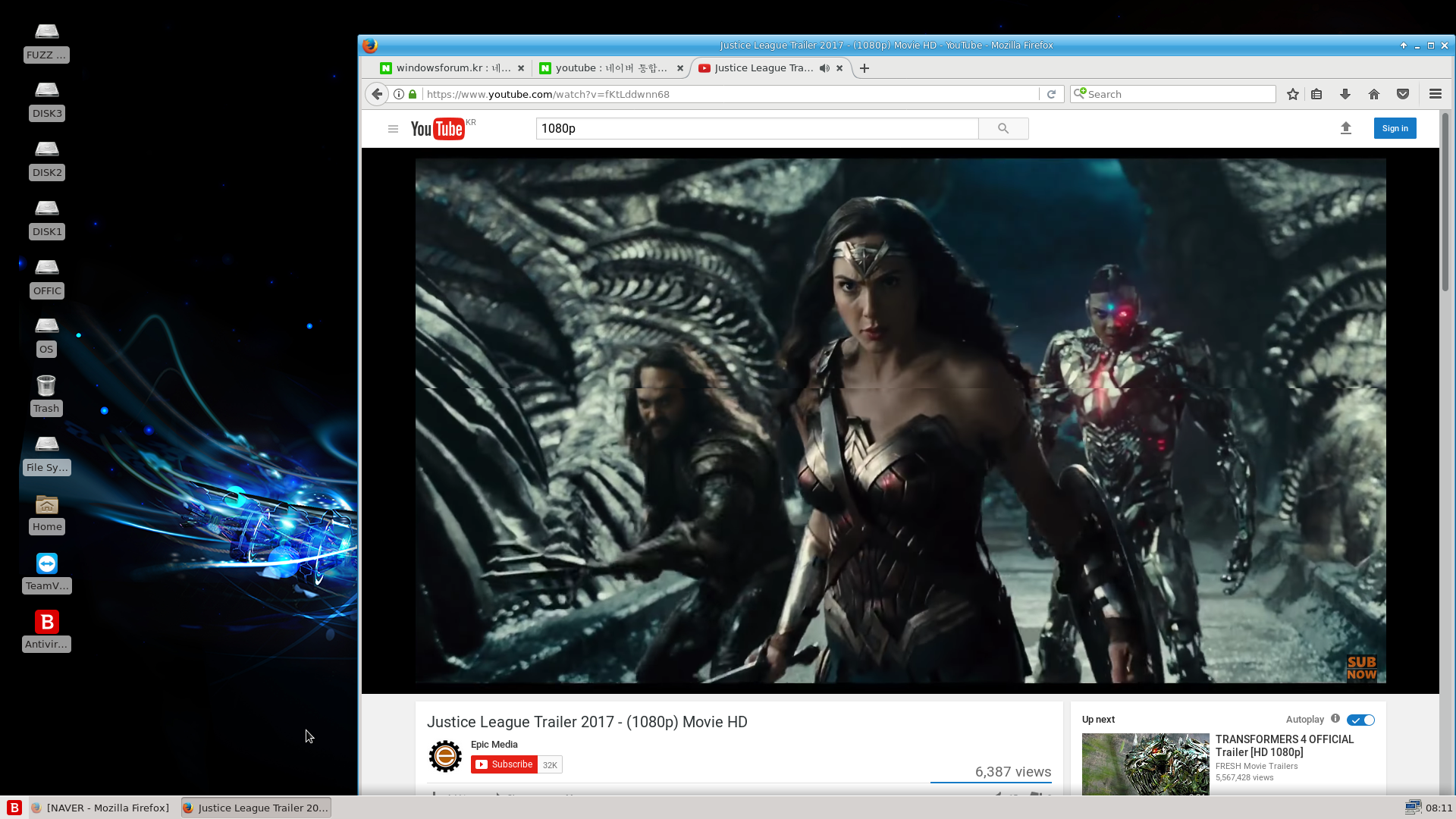Click the video title 'Justice League Trailer 2017'

588,722
